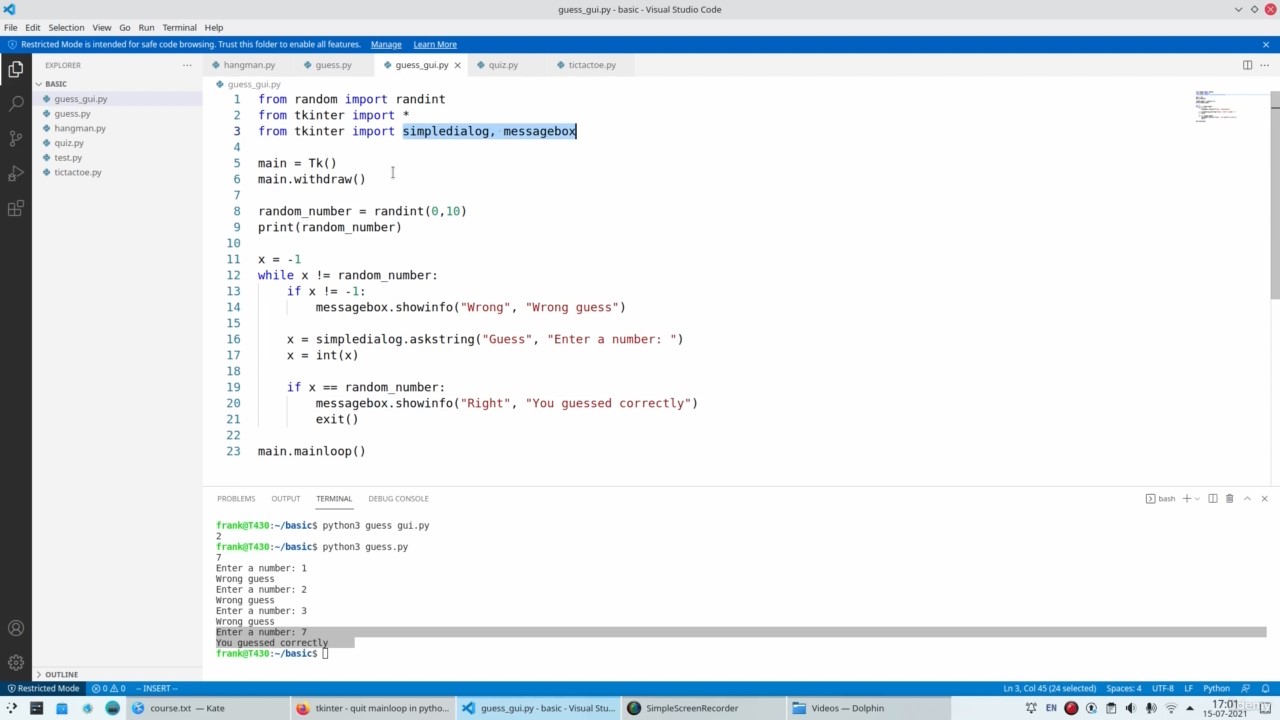Open Explorer's more actions ellipsis
Image resolution: width=1280 pixels, height=720 pixels.
click(x=187, y=65)
